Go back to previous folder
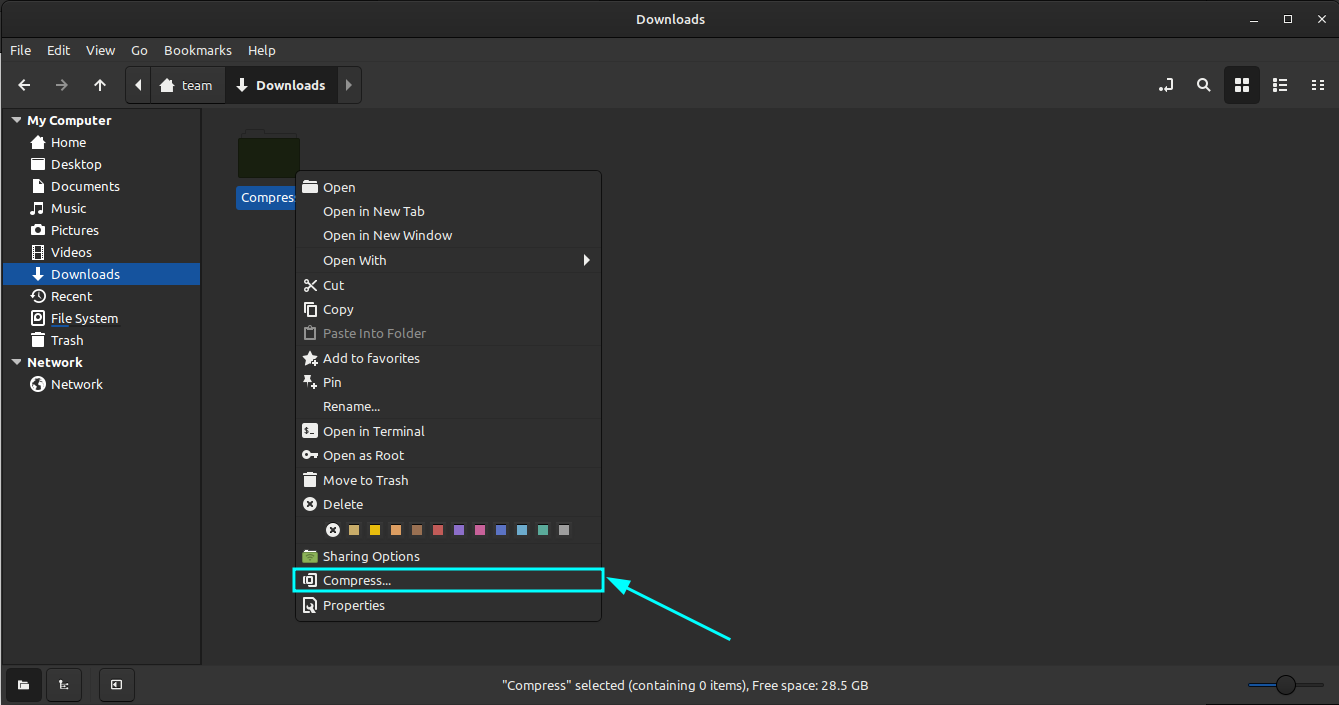 [x=24, y=85]
